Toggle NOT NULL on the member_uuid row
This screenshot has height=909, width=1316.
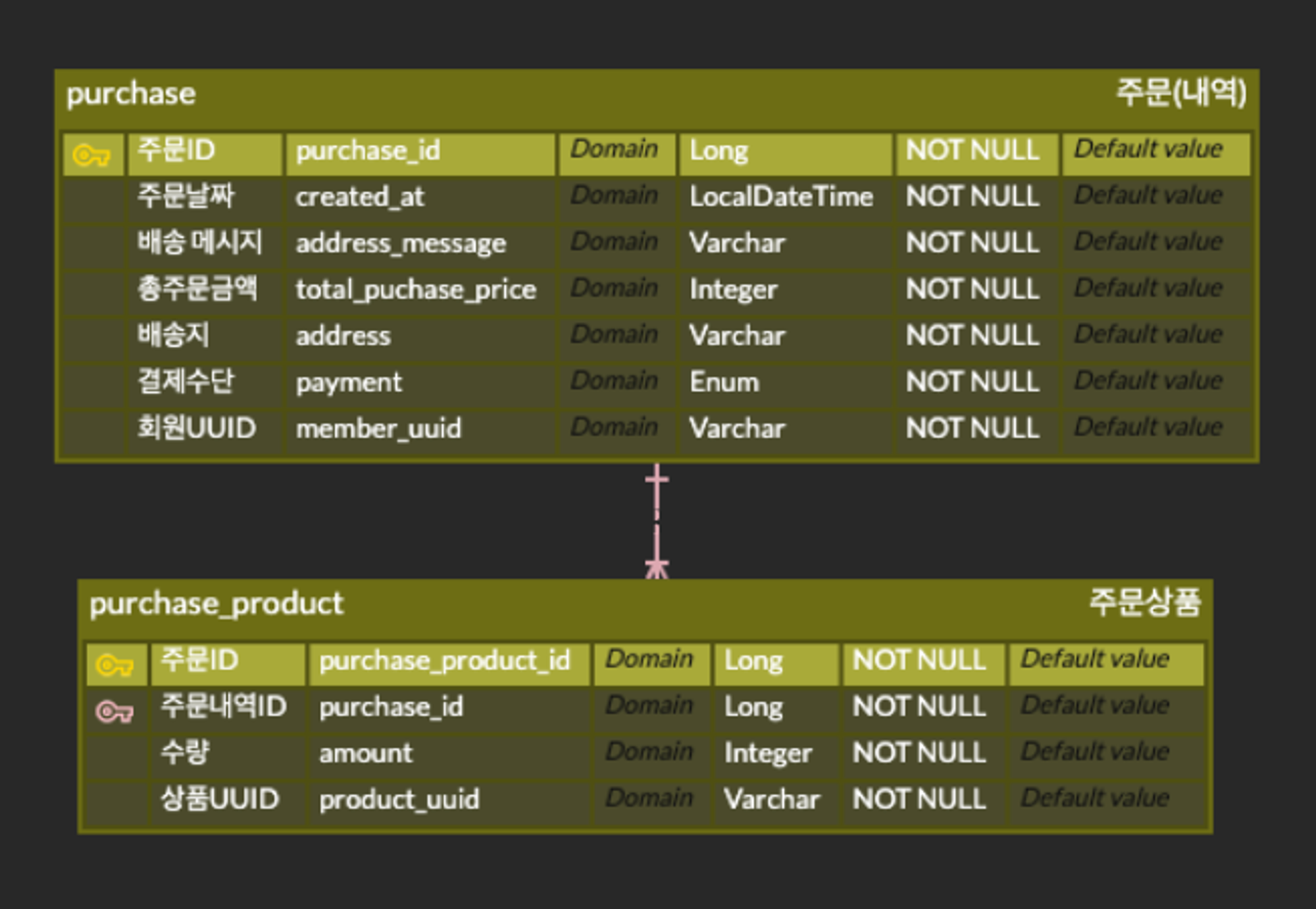pyautogui.click(x=972, y=429)
